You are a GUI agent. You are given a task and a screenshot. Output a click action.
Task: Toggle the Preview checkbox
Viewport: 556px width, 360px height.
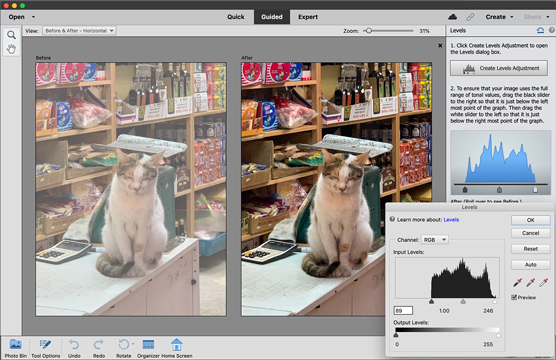pyautogui.click(x=514, y=297)
